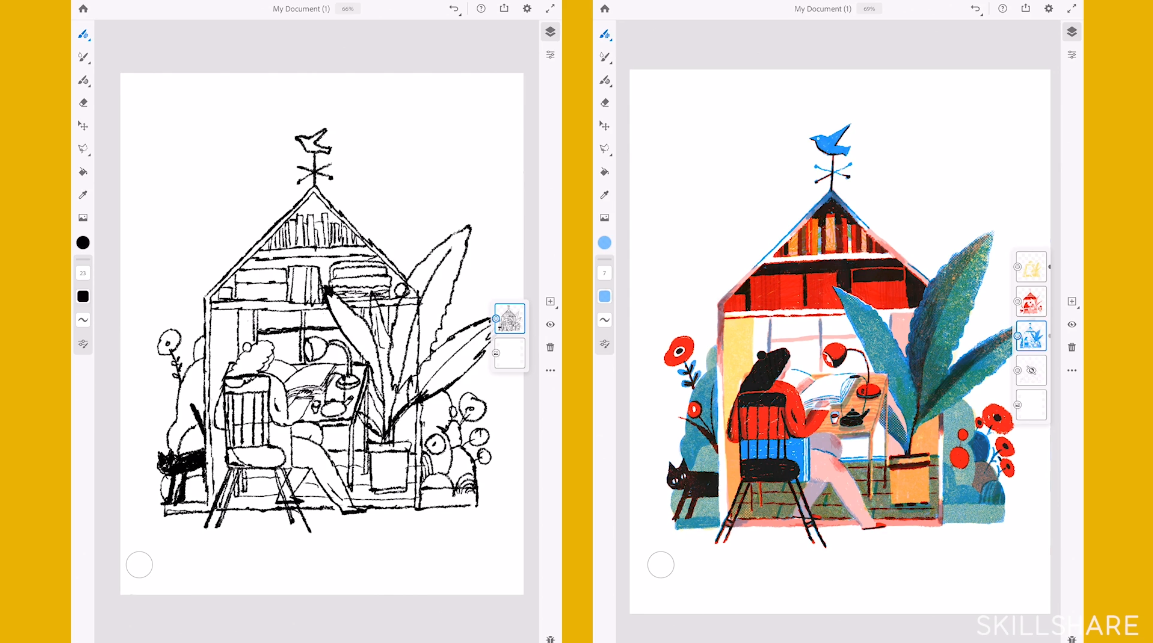The height and width of the screenshot is (643, 1153).
Task: Expand the add layer menu in right document
Action: point(1072,301)
